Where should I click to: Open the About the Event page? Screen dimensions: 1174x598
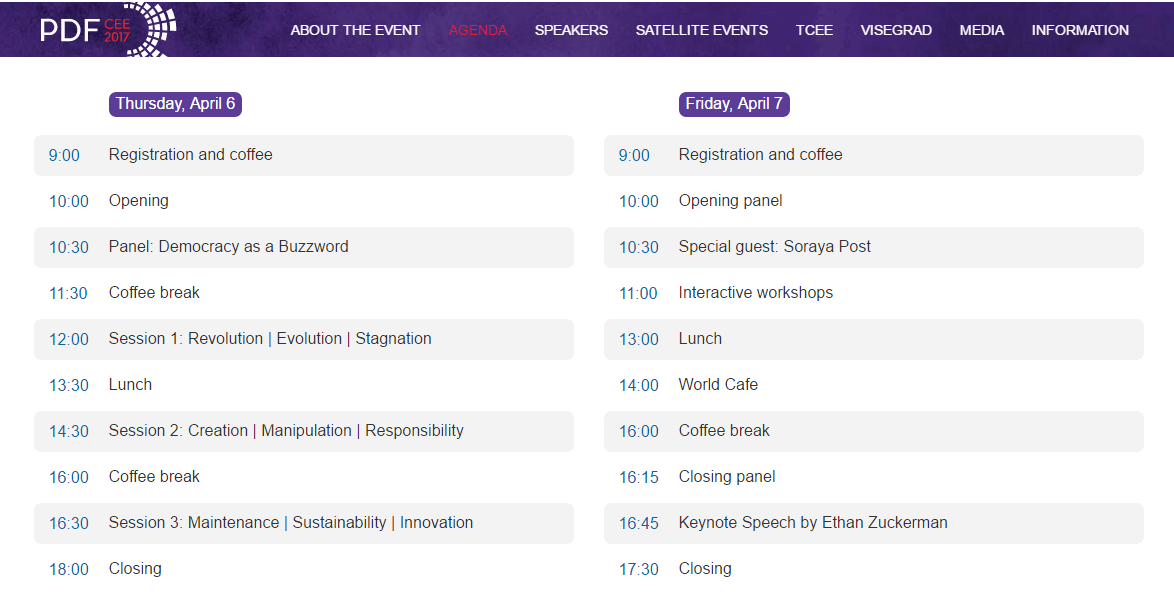click(355, 30)
